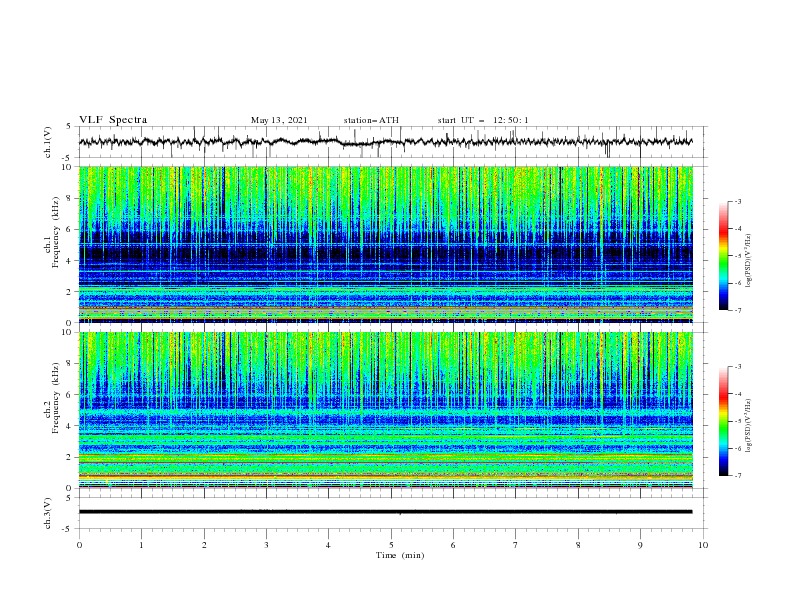792x612 pixels.
Task: Click the time axis tick '10'
Action: tap(703, 545)
